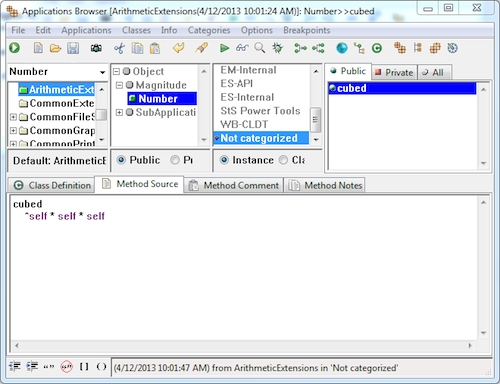This screenshot has width=500, height=384.
Task: Click the paintbrush format icon
Action: 202,48
